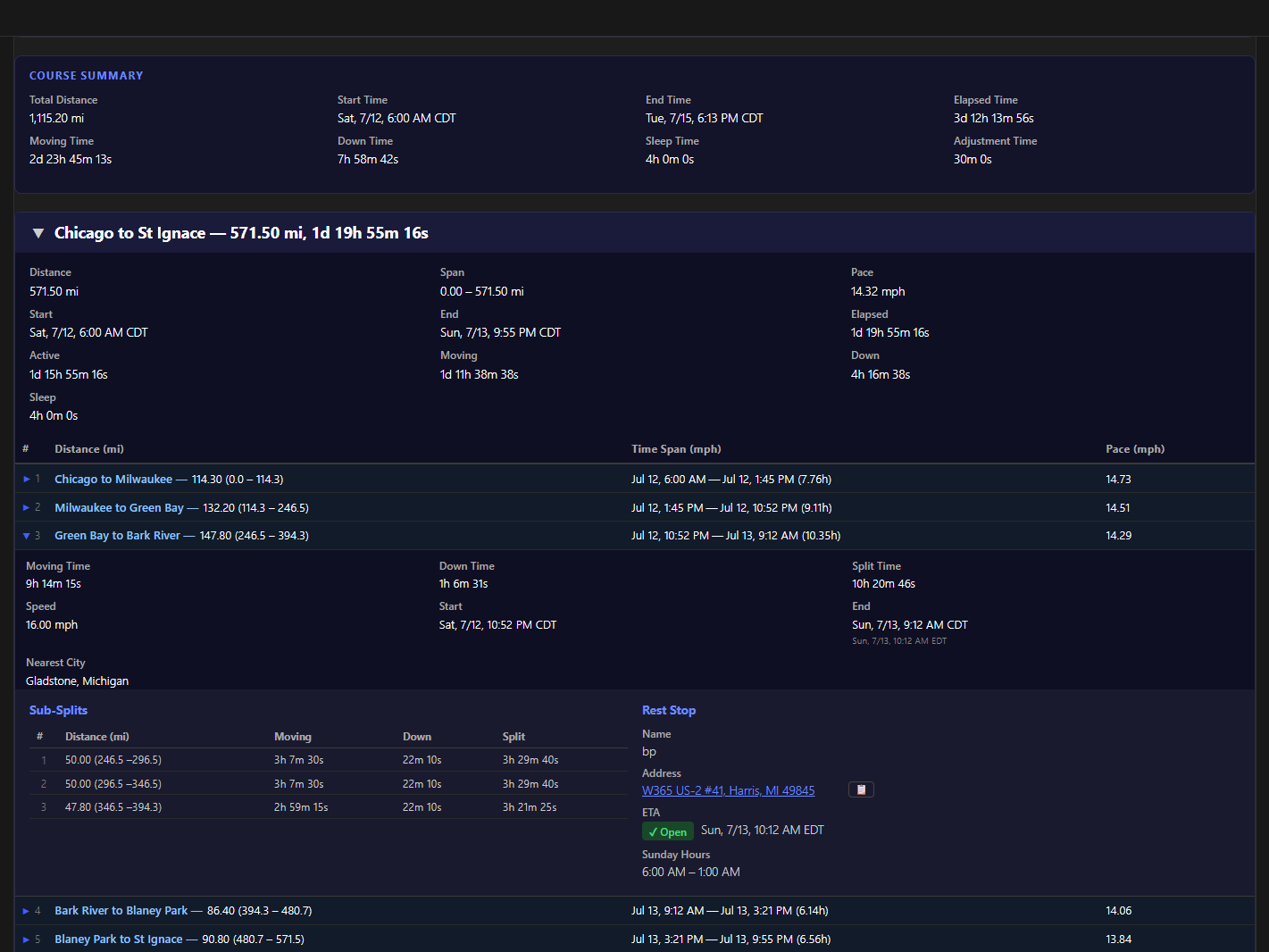This screenshot has width=1269, height=952.
Task: Expand row 5 arrow for Blaney Park to St Ignace
Action: pos(27,939)
